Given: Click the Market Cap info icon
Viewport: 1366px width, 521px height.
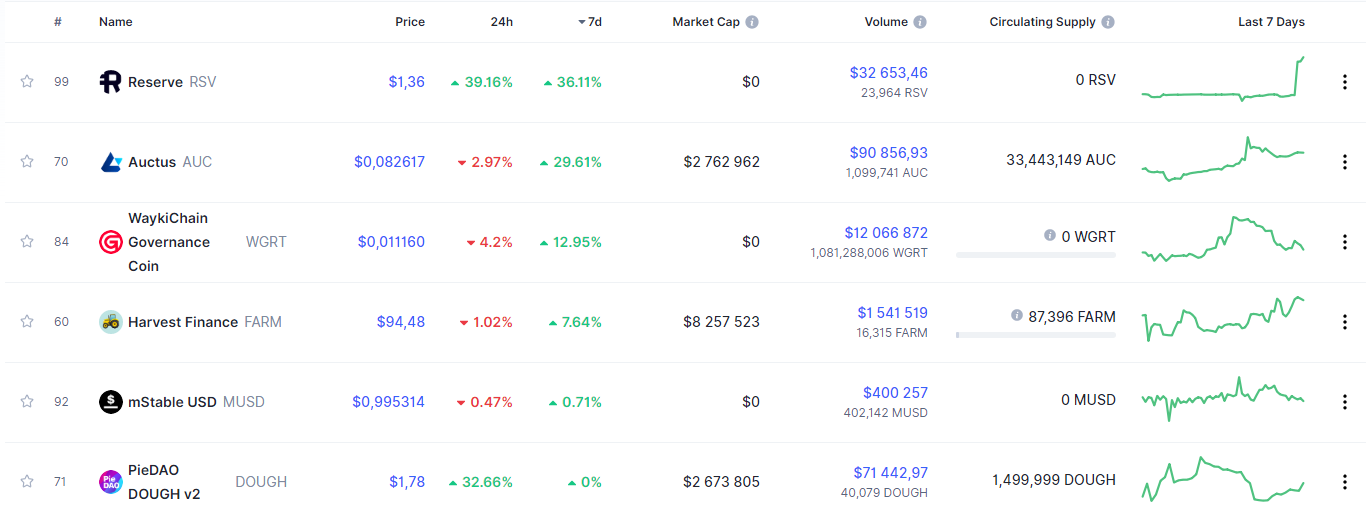Looking at the screenshot, I should 752,22.
